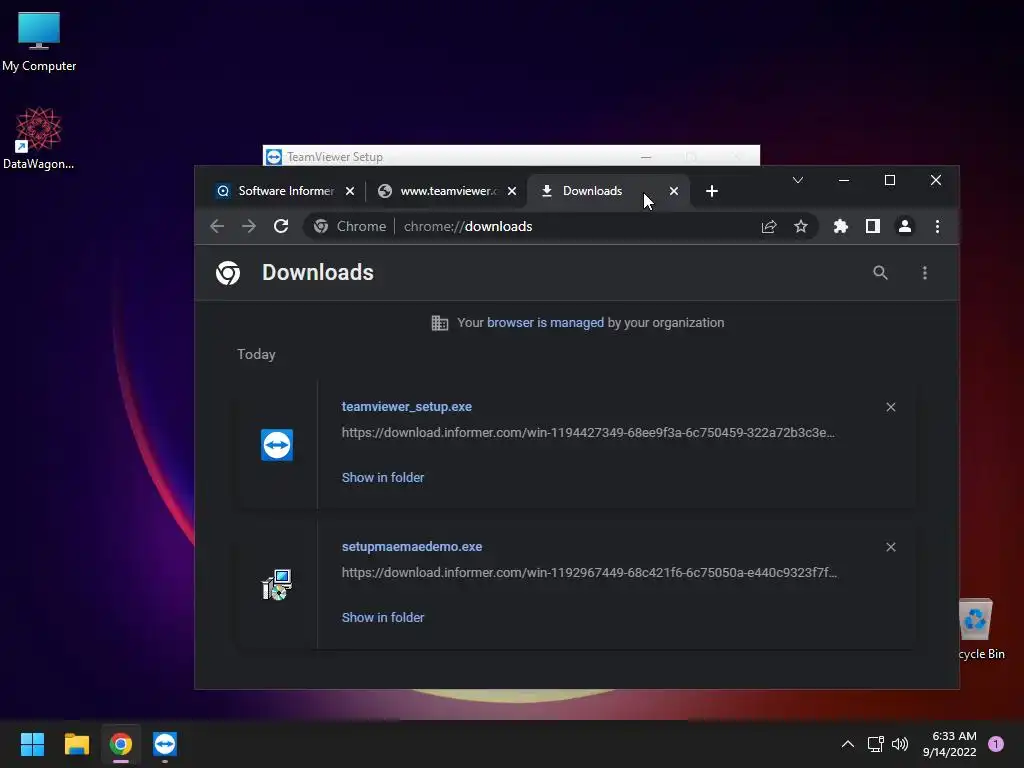Click the TeamViewer file icon in downloads list
Viewport: 1024px width, 768px height.
point(277,445)
